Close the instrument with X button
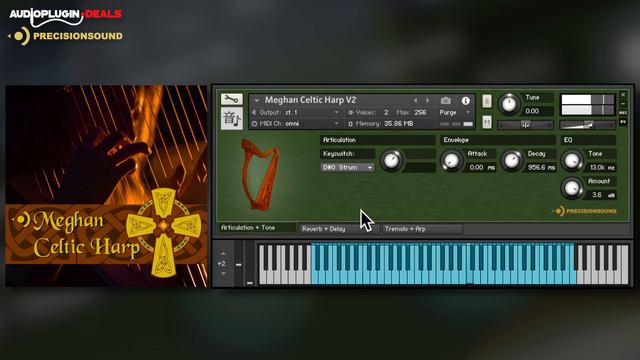The image size is (640, 360). click(623, 95)
